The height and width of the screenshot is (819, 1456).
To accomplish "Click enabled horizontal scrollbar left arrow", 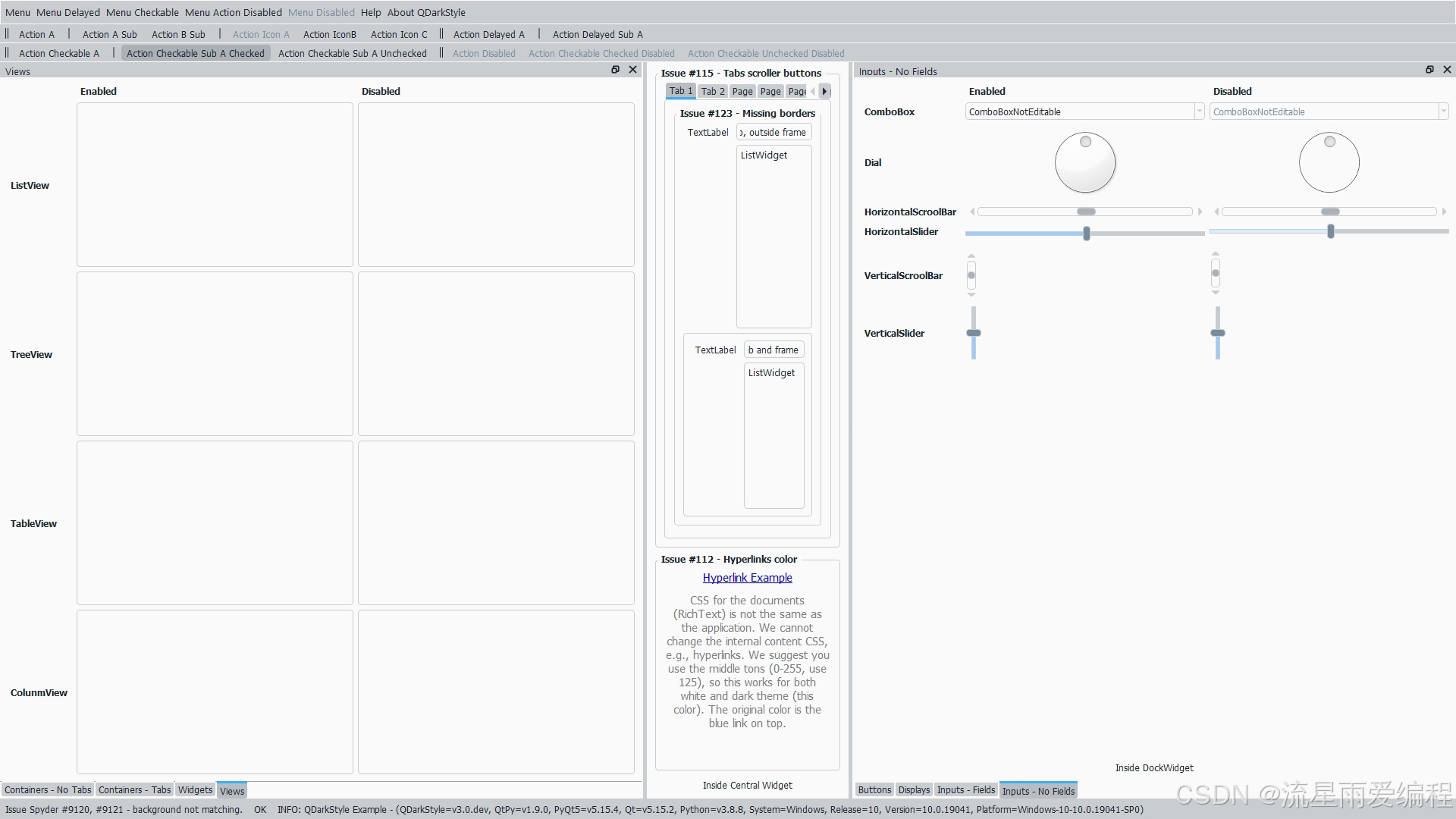I will click(972, 212).
